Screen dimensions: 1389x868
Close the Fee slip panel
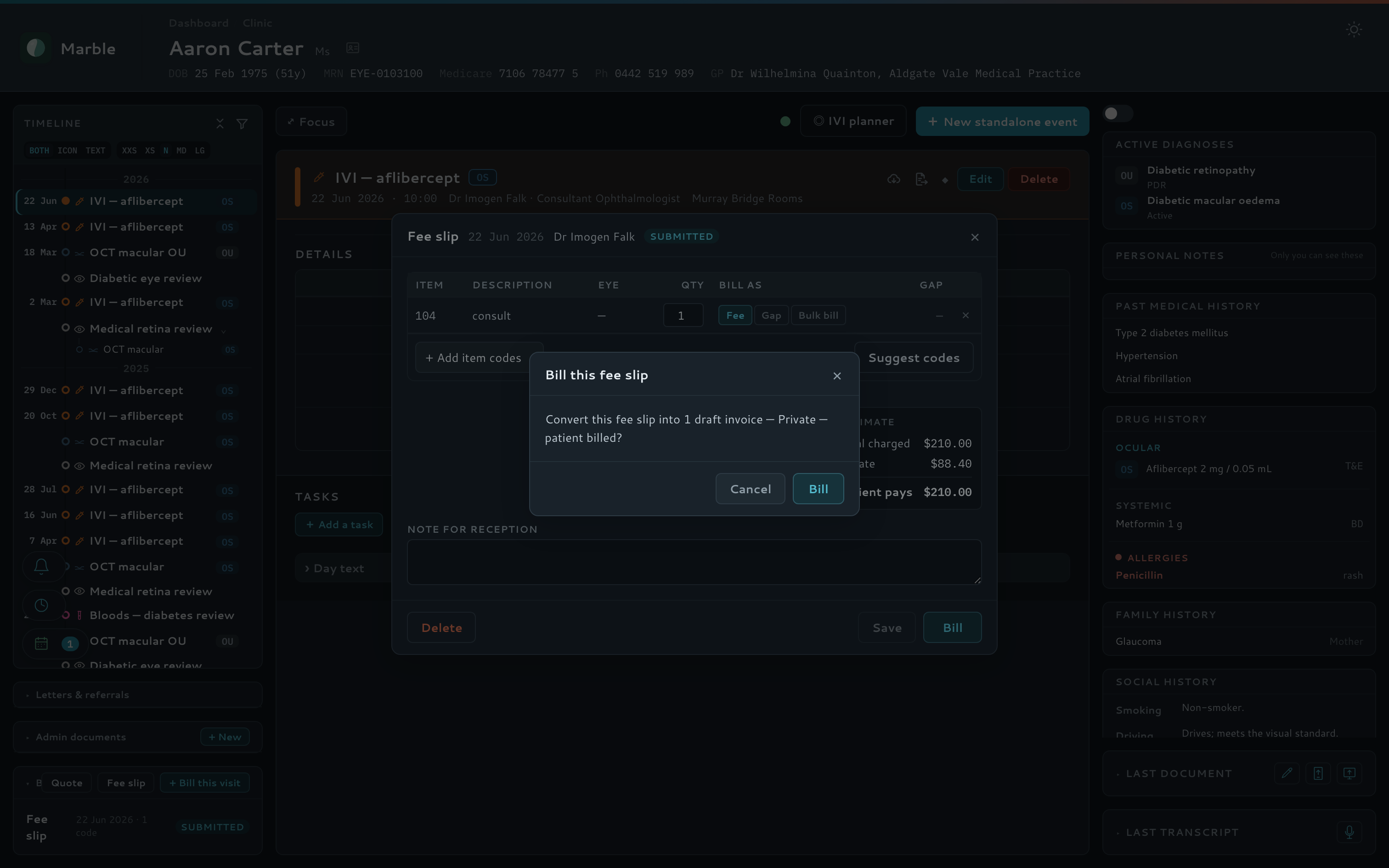(975, 237)
